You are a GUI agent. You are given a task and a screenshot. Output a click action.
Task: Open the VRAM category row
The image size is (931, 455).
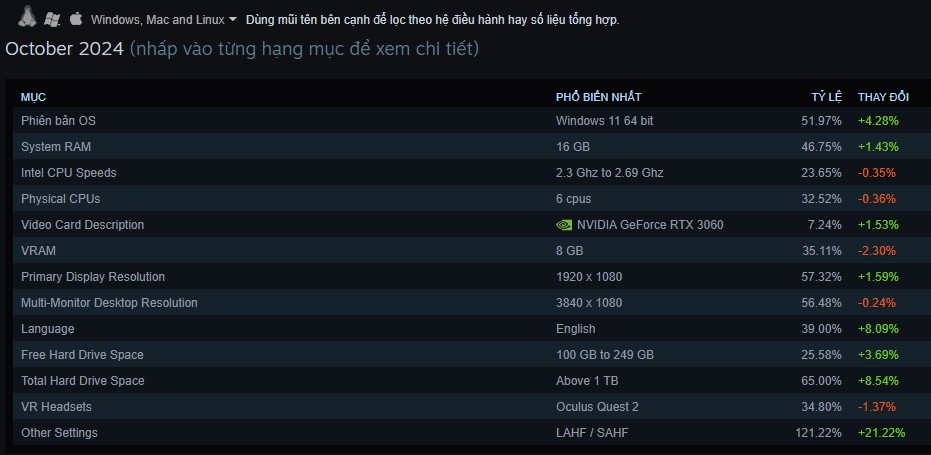(x=469, y=251)
